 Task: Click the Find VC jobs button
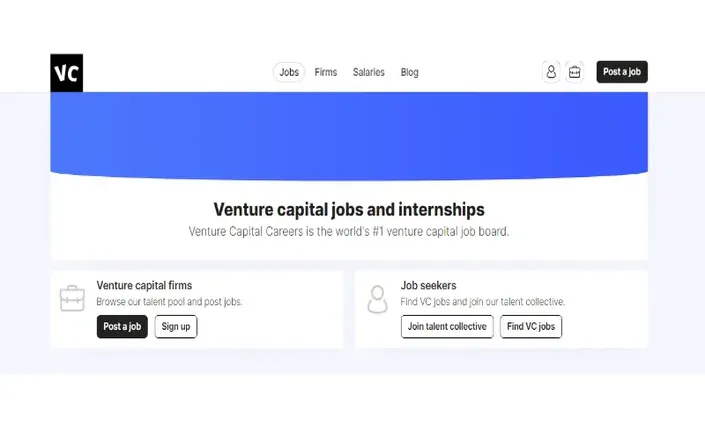click(x=531, y=326)
